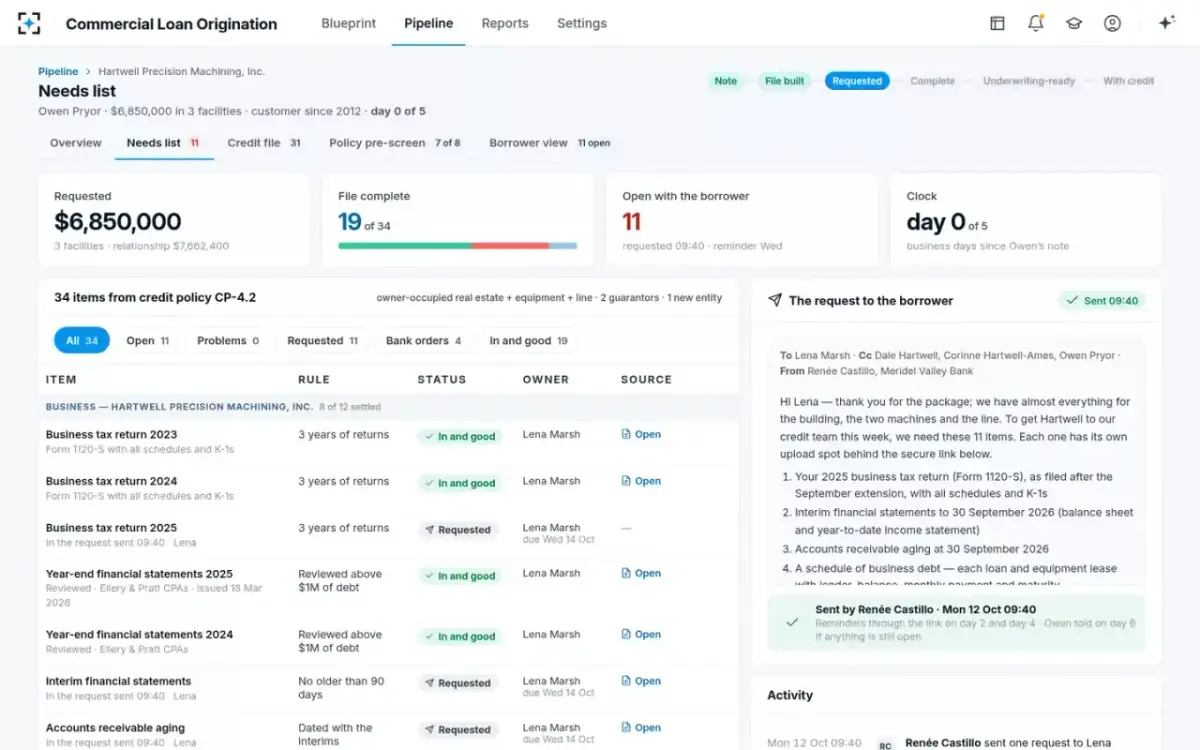Open the graduation cap learning icon
Image resolution: width=1200 pixels, height=750 pixels.
click(x=1074, y=23)
